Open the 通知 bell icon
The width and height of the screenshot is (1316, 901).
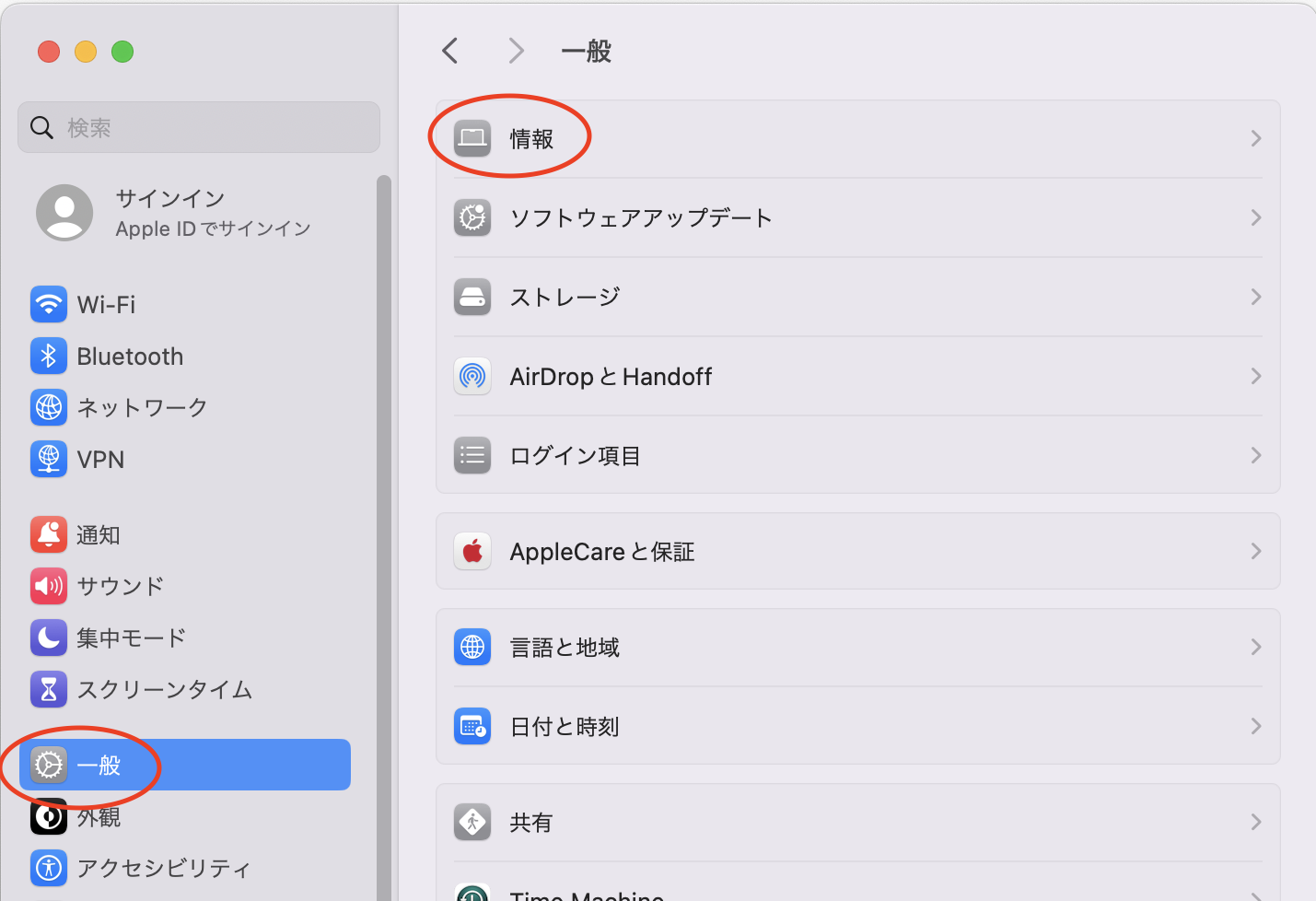point(49,534)
